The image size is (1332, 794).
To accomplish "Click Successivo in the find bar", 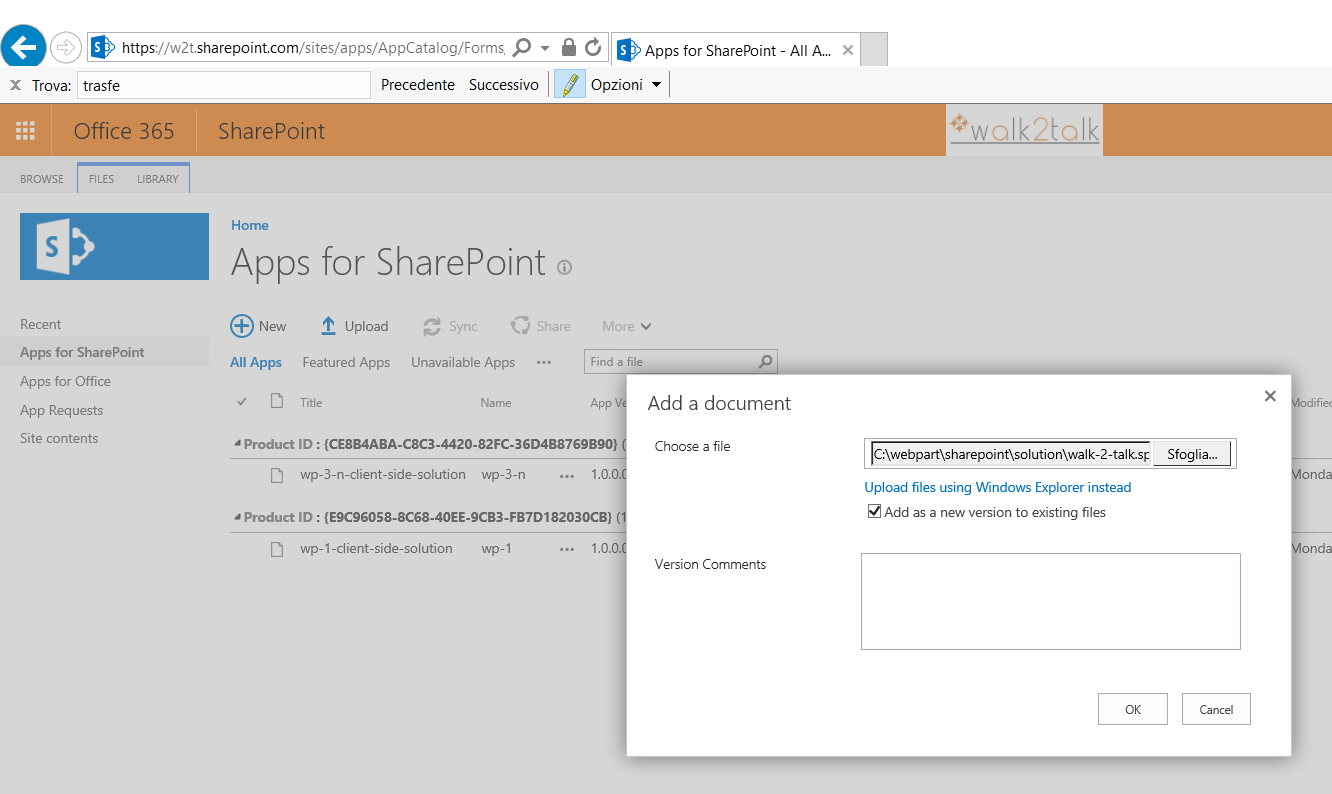I will 504,85.
